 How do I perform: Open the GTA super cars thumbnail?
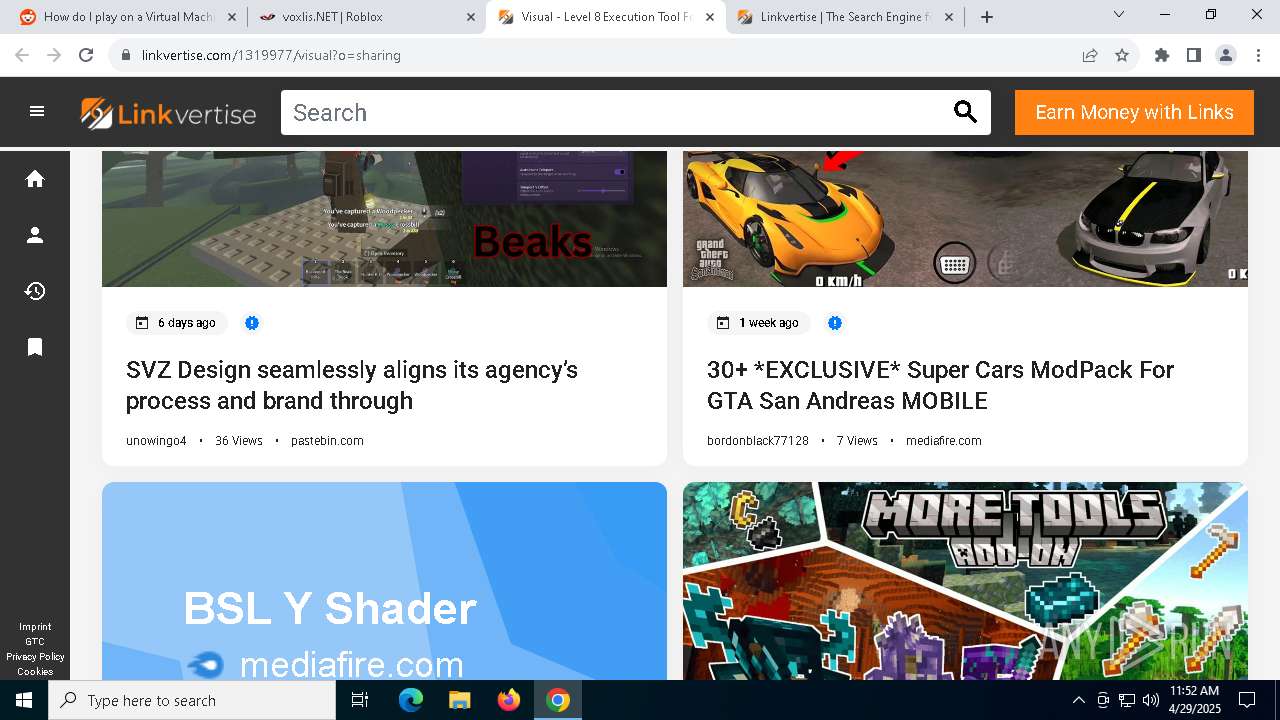pyautogui.click(x=965, y=219)
